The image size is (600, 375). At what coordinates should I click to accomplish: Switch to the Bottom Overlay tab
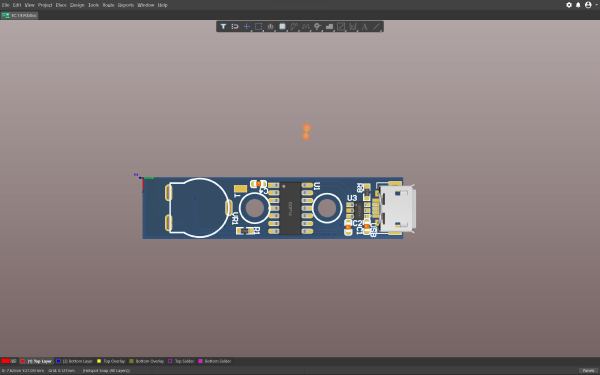pyautogui.click(x=147, y=361)
